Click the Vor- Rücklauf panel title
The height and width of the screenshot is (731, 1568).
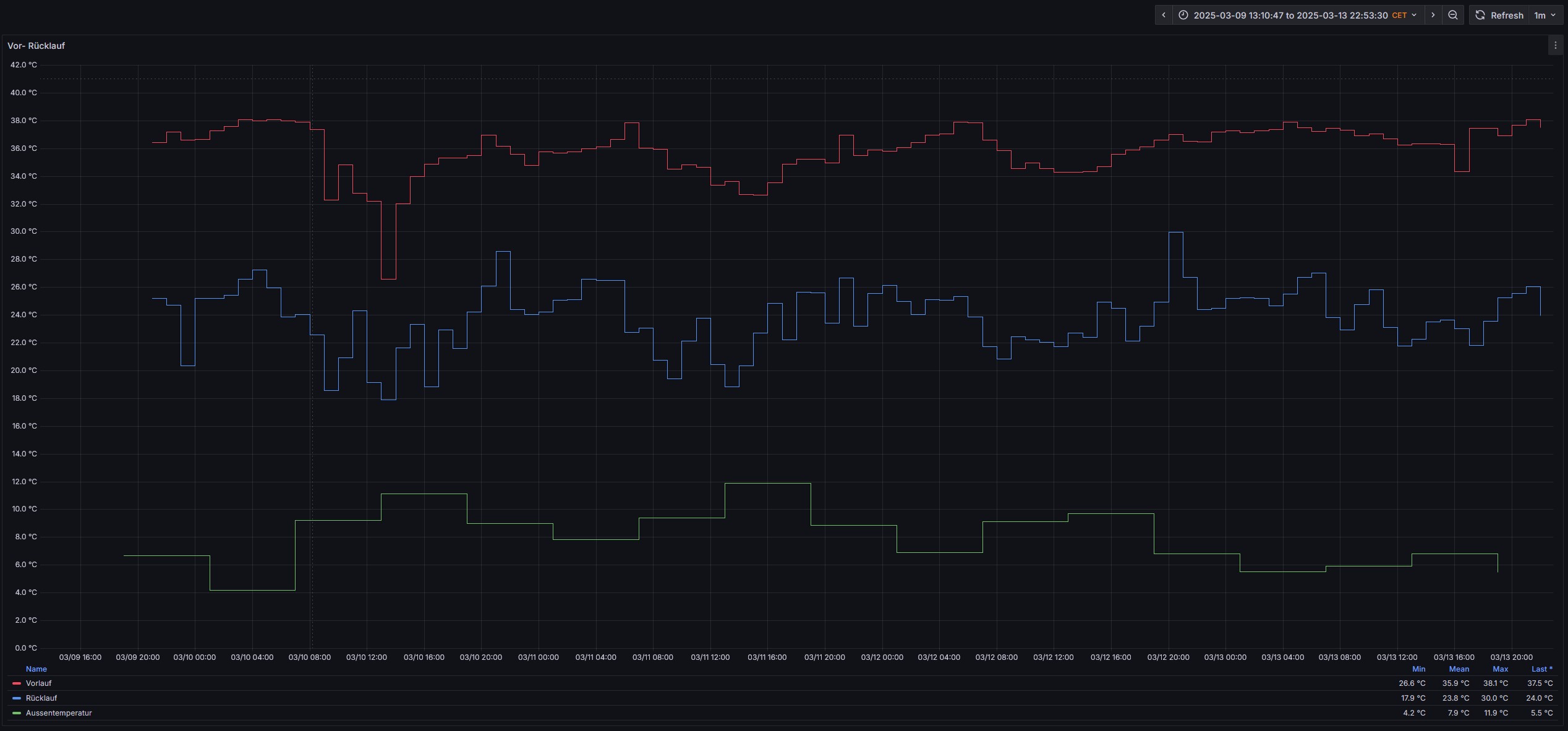(x=36, y=46)
